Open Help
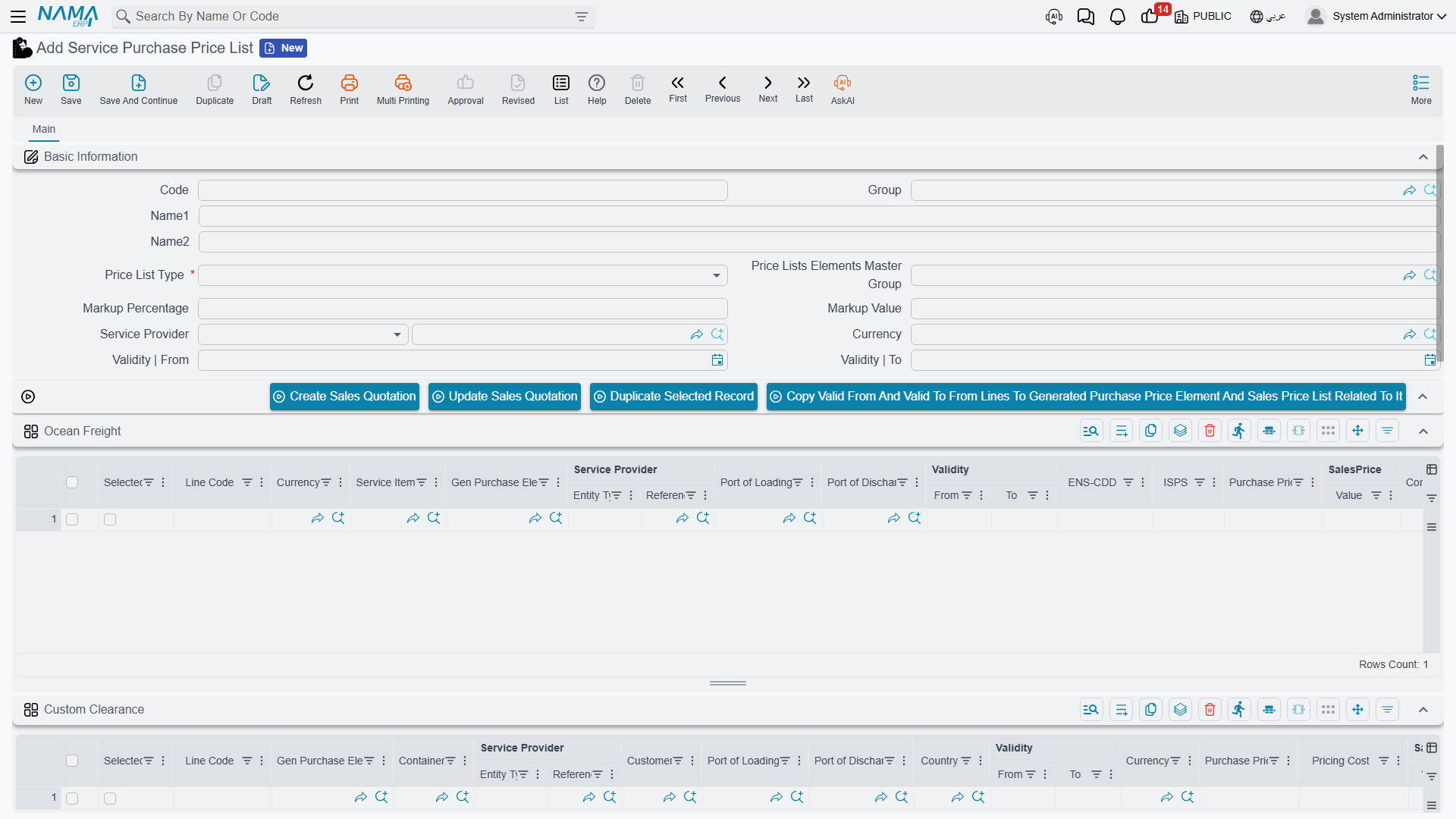The image size is (1456, 819). (x=597, y=89)
